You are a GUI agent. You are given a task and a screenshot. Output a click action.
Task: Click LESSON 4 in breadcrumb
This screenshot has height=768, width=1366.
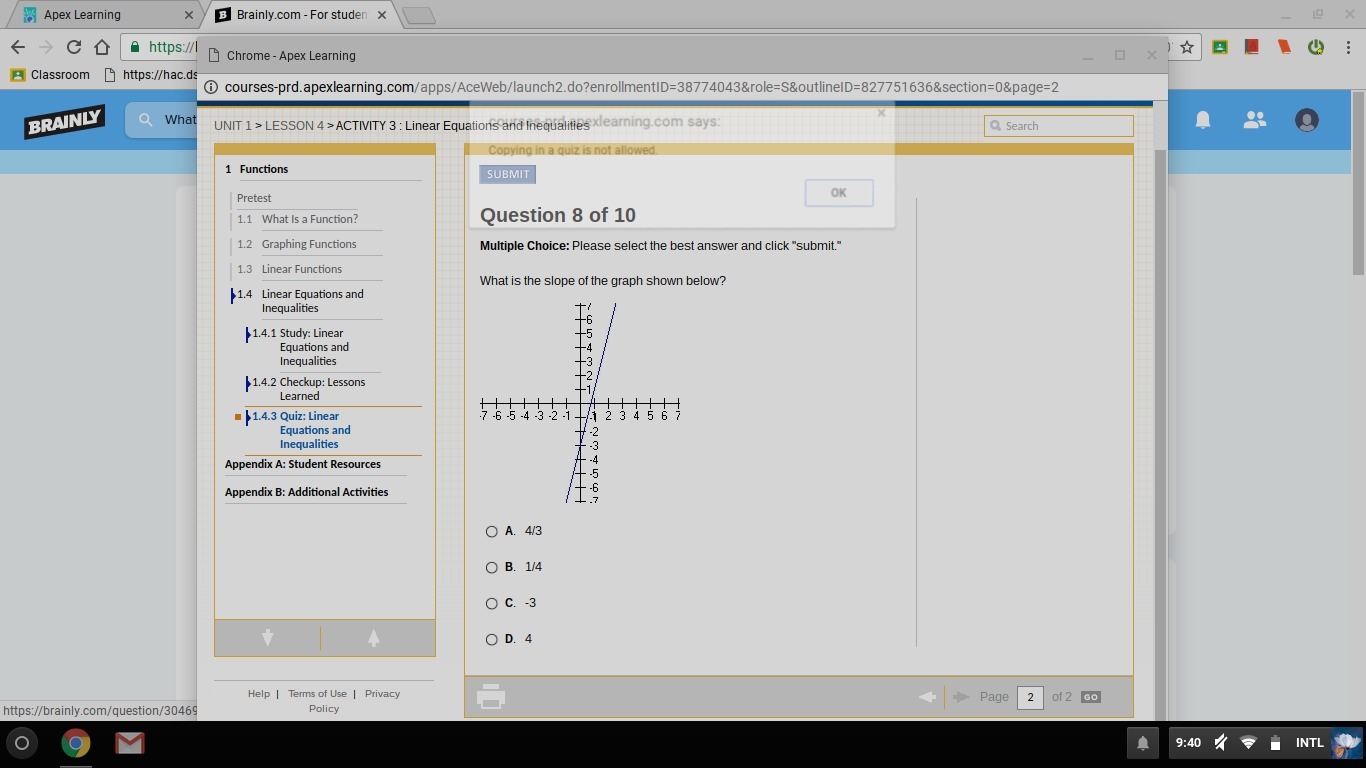(294, 126)
